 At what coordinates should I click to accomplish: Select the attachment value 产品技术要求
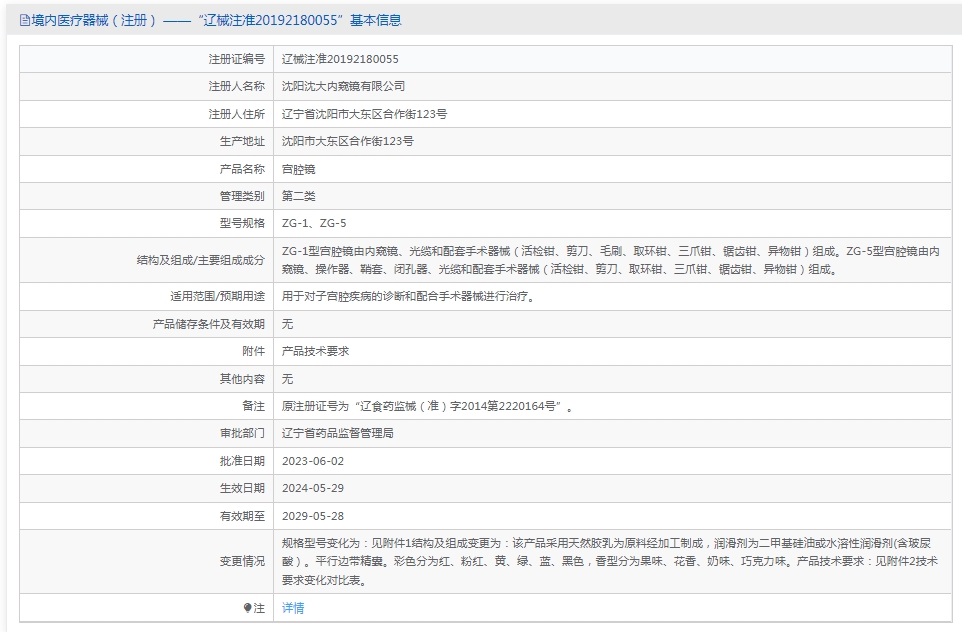(315, 351)
